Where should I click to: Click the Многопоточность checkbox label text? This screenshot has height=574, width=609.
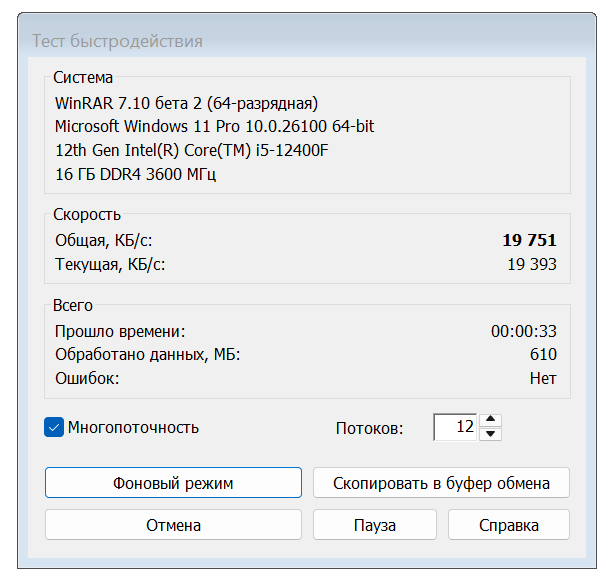133,428
